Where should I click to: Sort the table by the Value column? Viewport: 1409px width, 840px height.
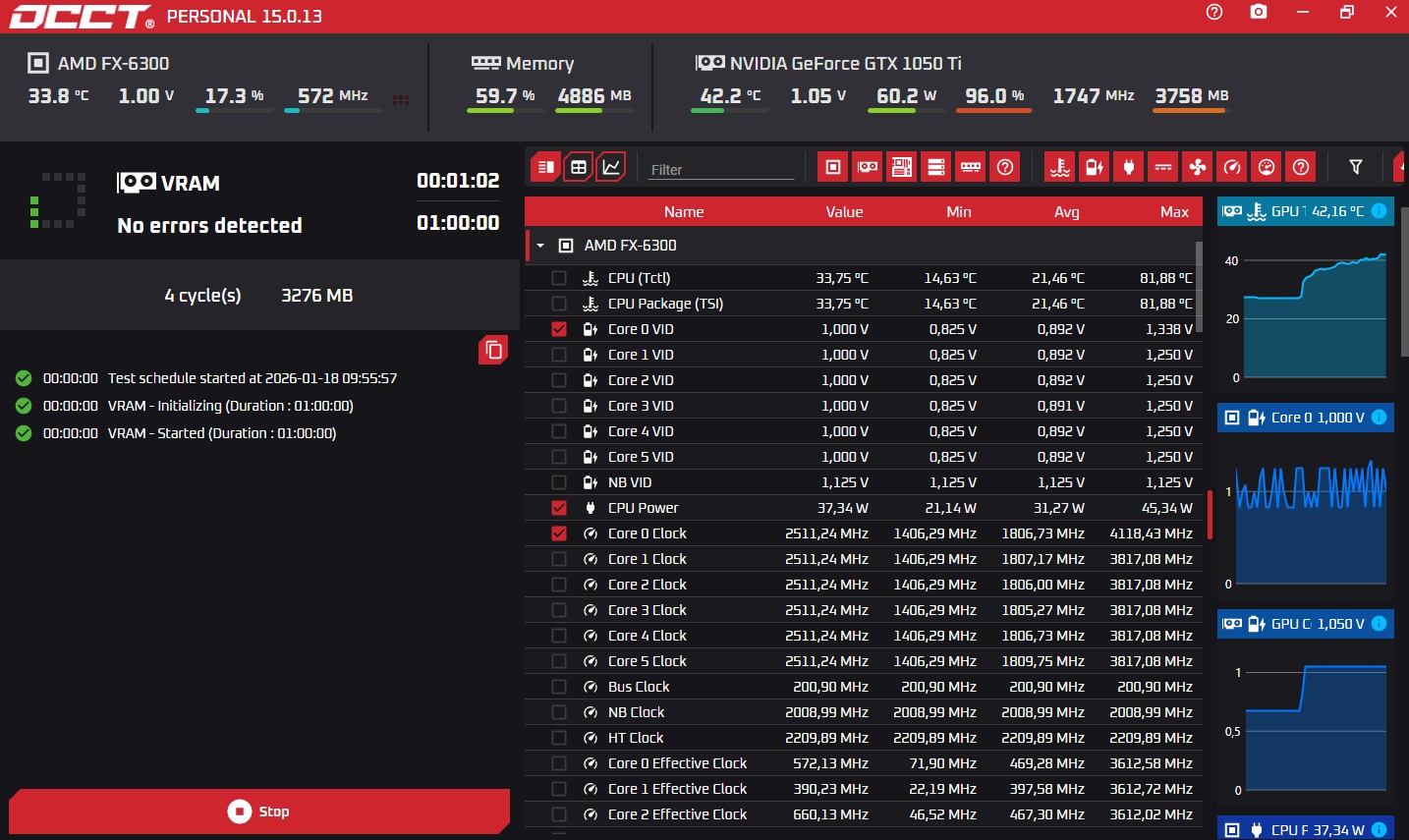click(x=844, y=212)
